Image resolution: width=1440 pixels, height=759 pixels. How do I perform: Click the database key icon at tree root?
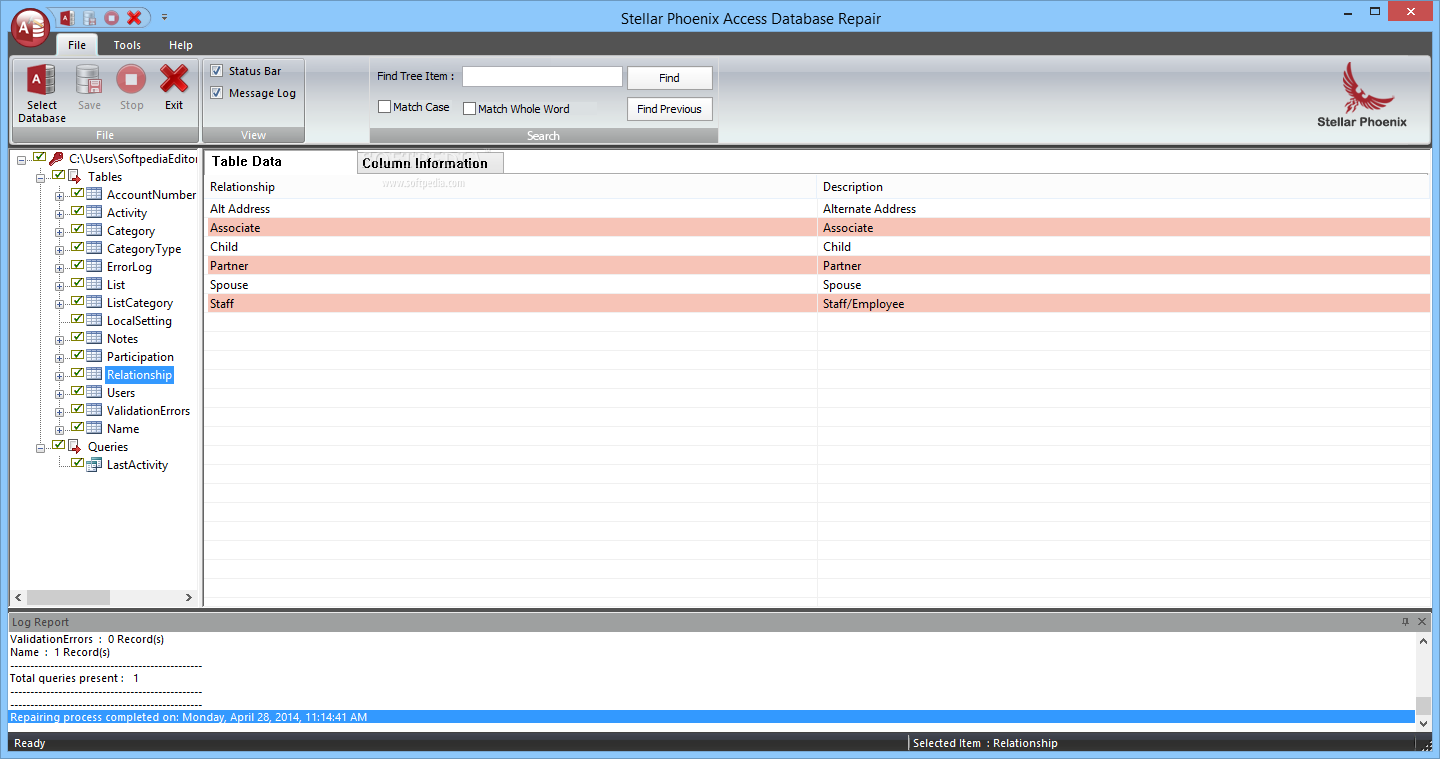tap(57, 158)
